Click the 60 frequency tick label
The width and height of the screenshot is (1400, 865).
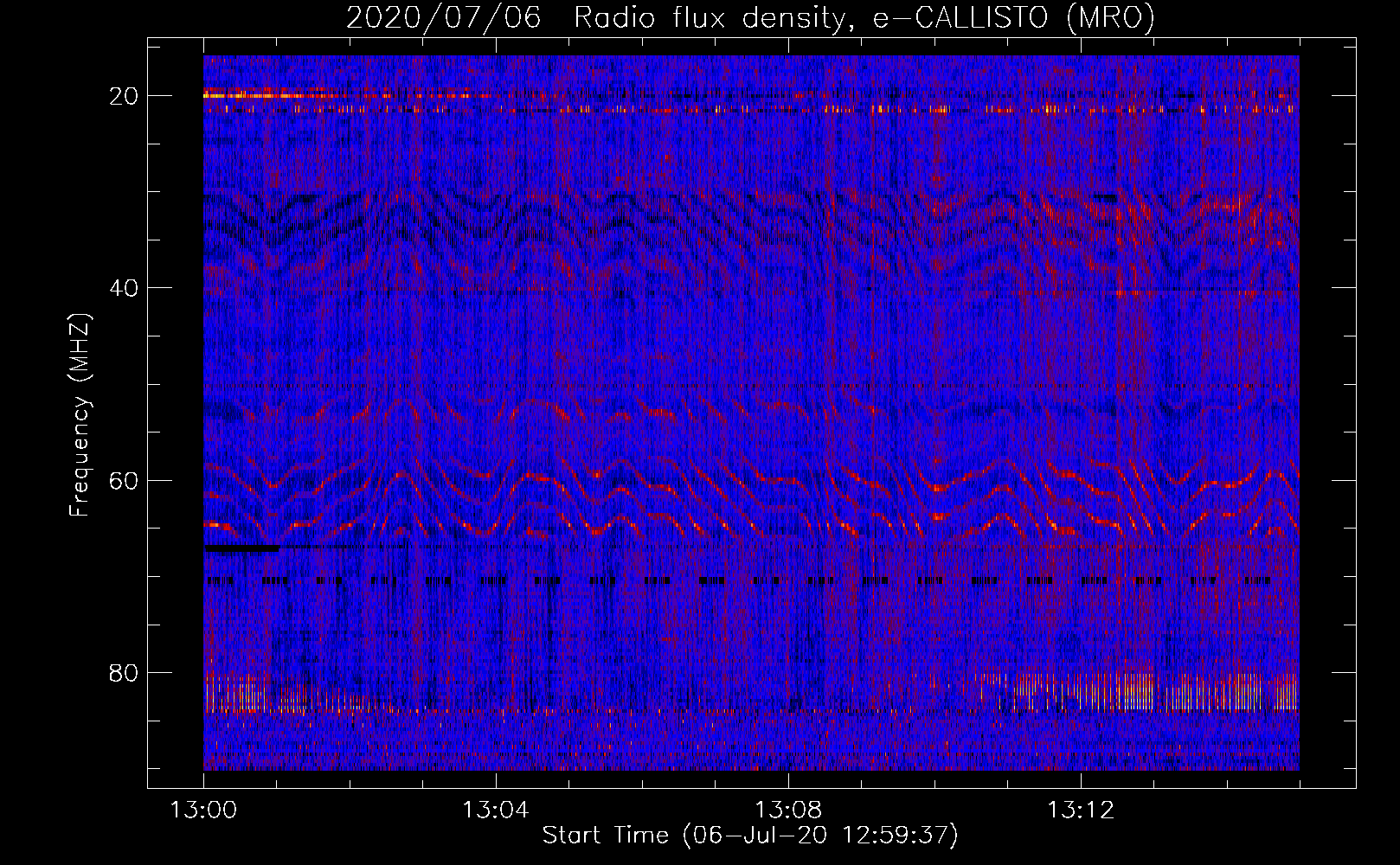pos(124,480)
